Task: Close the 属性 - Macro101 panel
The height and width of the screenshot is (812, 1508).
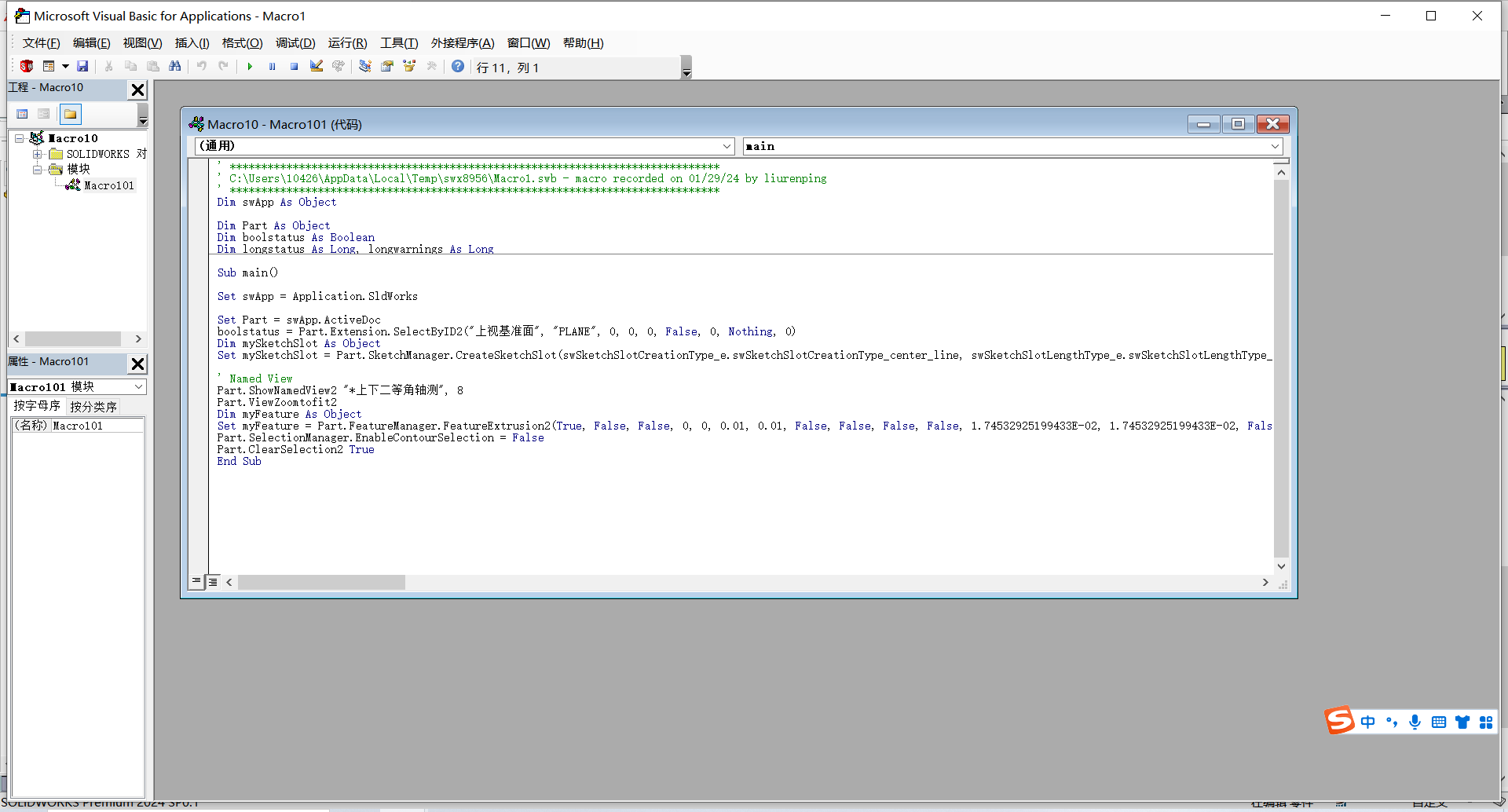Action: [x=137, y=364]
